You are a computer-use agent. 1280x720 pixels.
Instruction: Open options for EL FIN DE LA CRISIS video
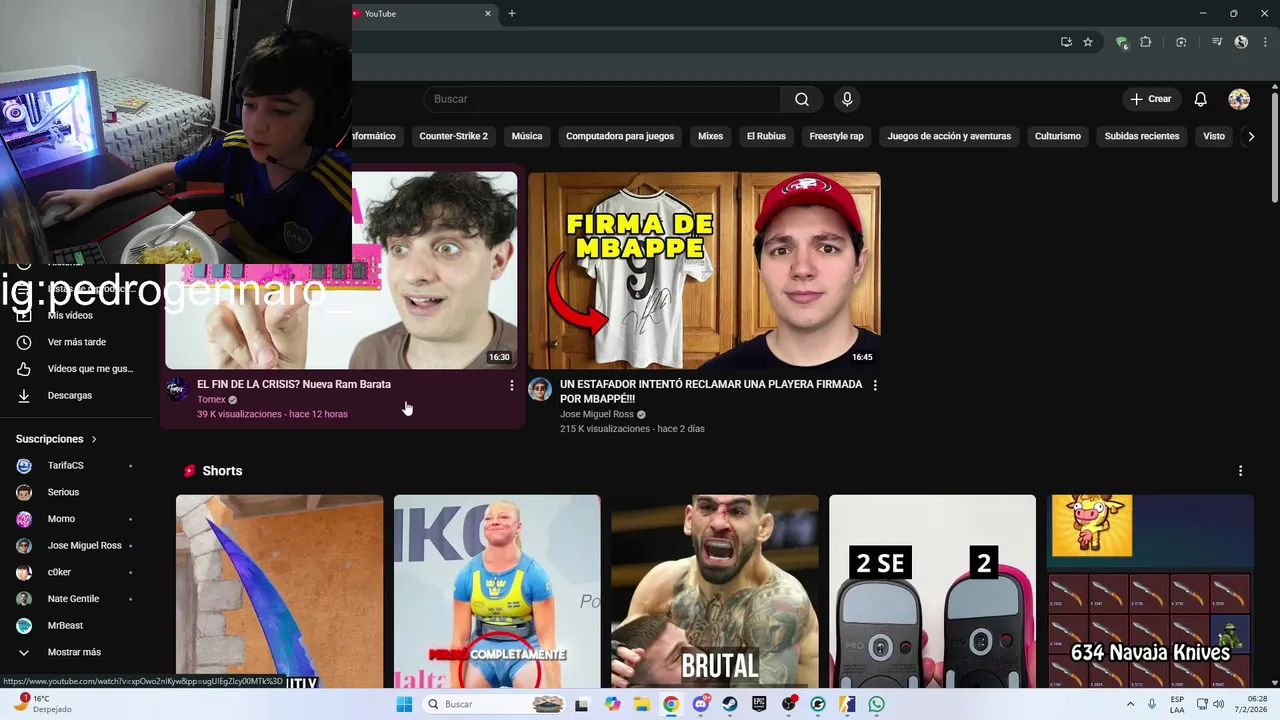pos(512,385)
